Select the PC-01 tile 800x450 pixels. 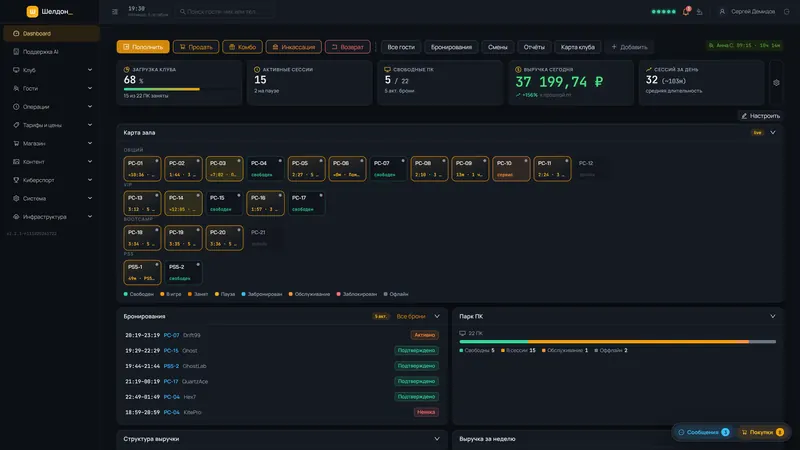click(x=142, y=169)
